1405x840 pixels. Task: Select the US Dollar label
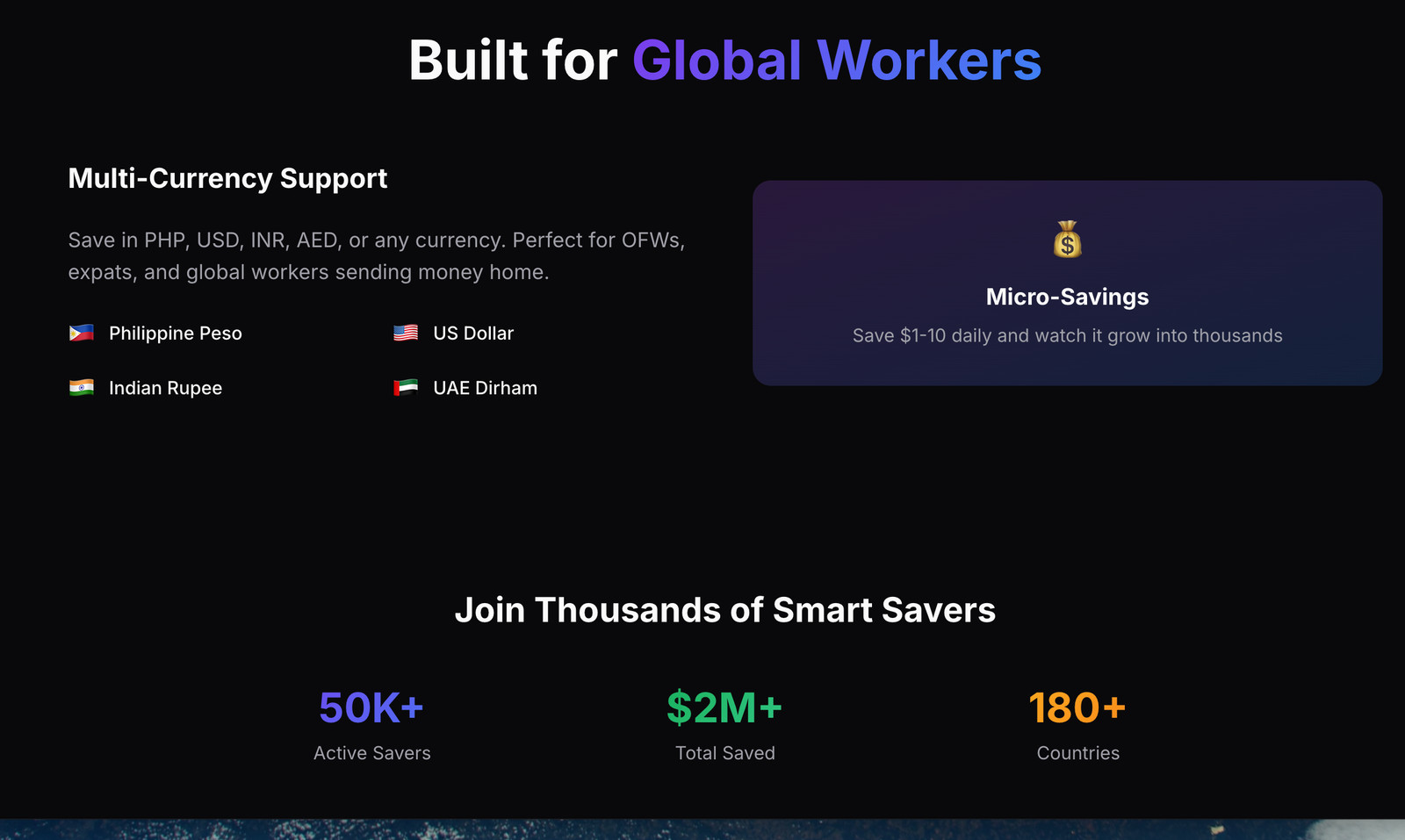coord(472,334)
